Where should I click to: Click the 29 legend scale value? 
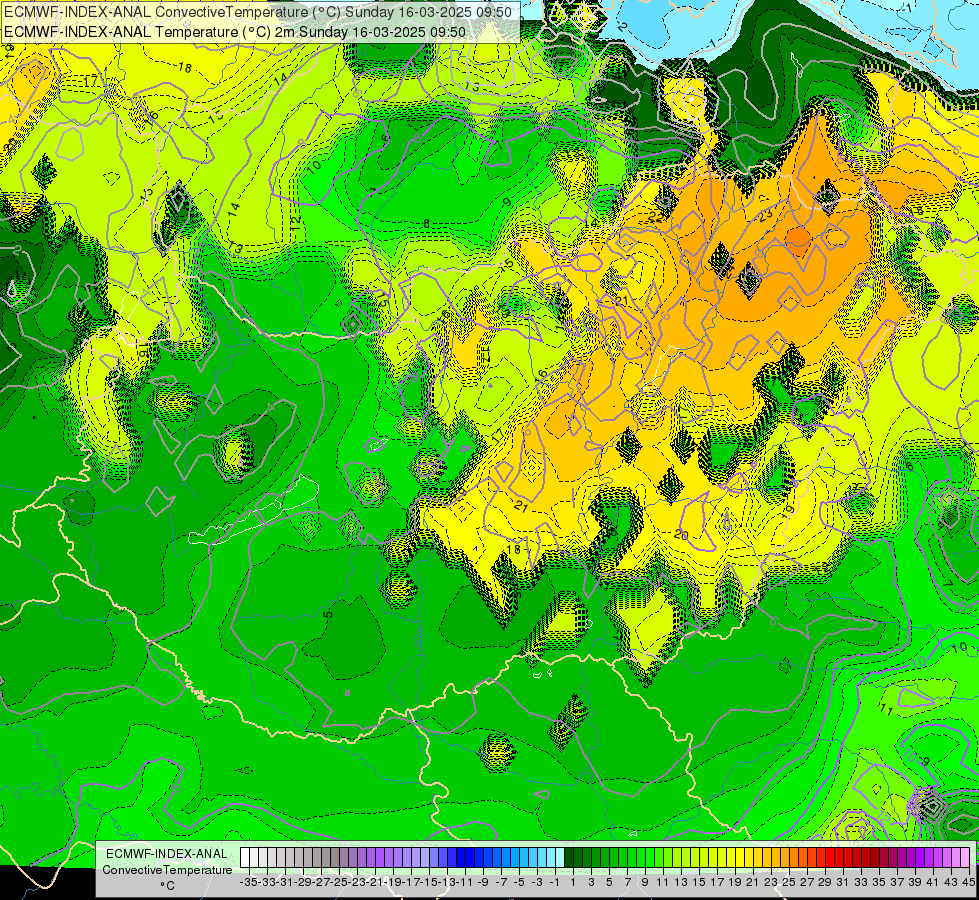tap(825, 882)
